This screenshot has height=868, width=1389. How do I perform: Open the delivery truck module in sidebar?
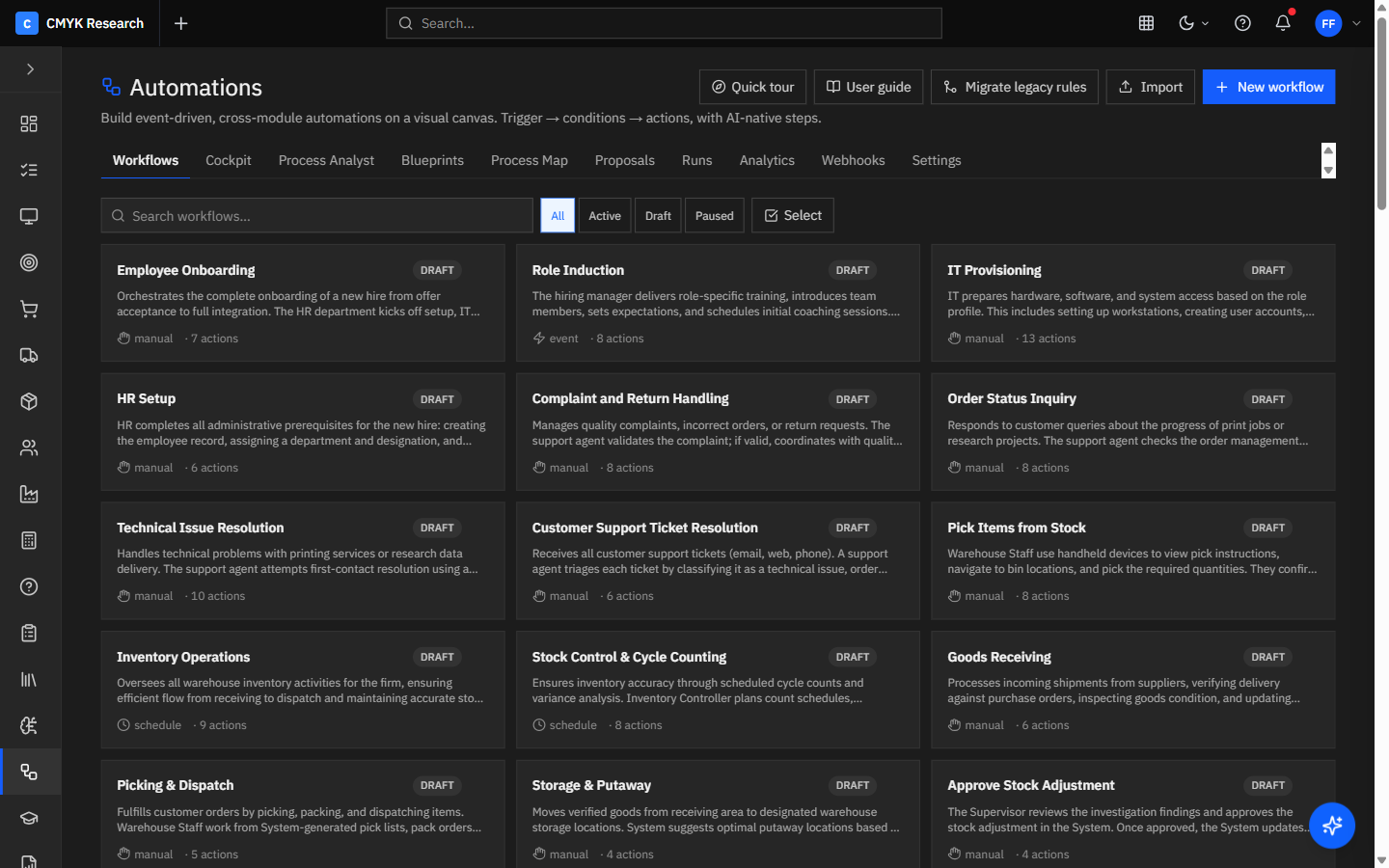tap(29, 355)
